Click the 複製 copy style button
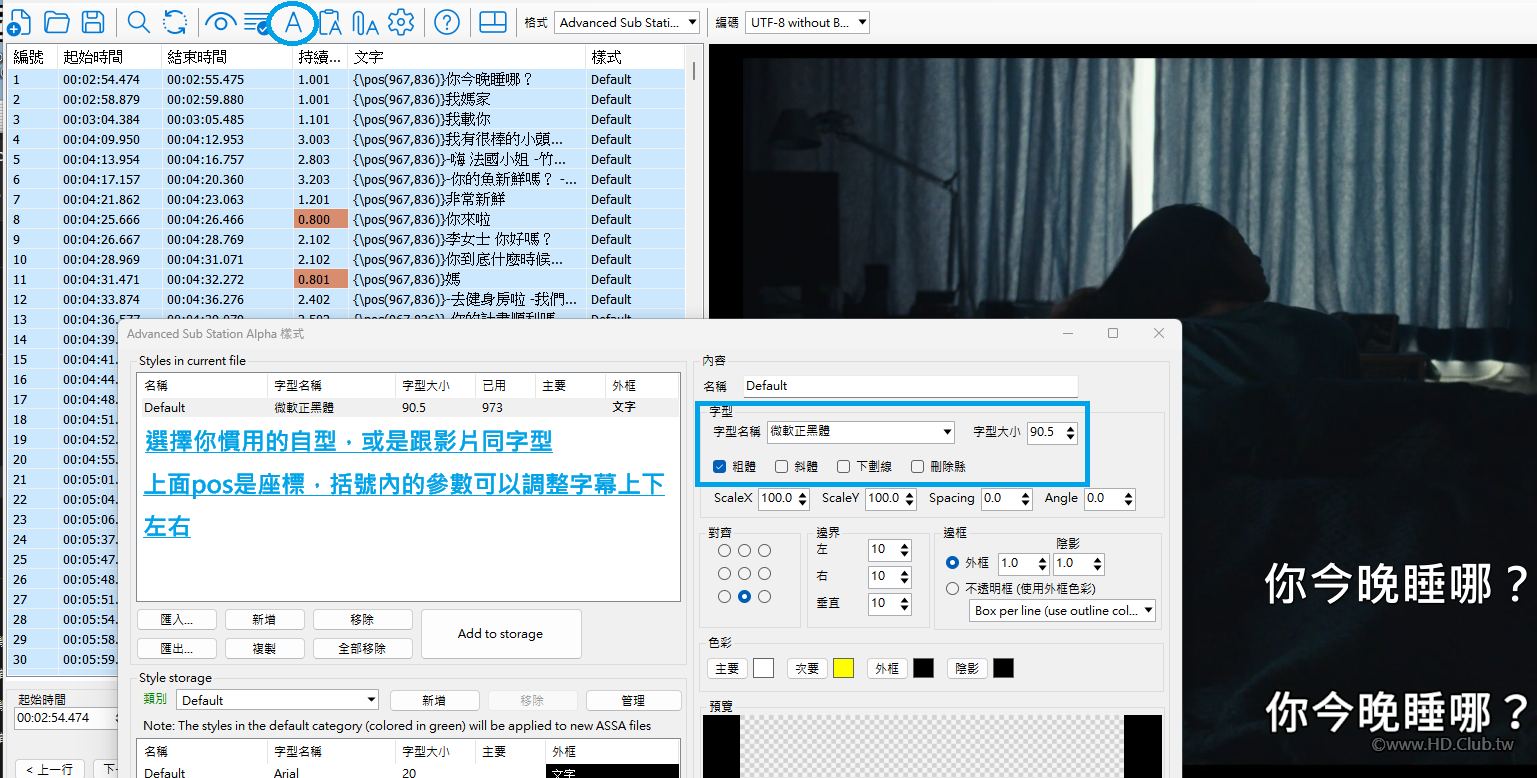This screenshot has height=778, width=1537. point(264,648)
